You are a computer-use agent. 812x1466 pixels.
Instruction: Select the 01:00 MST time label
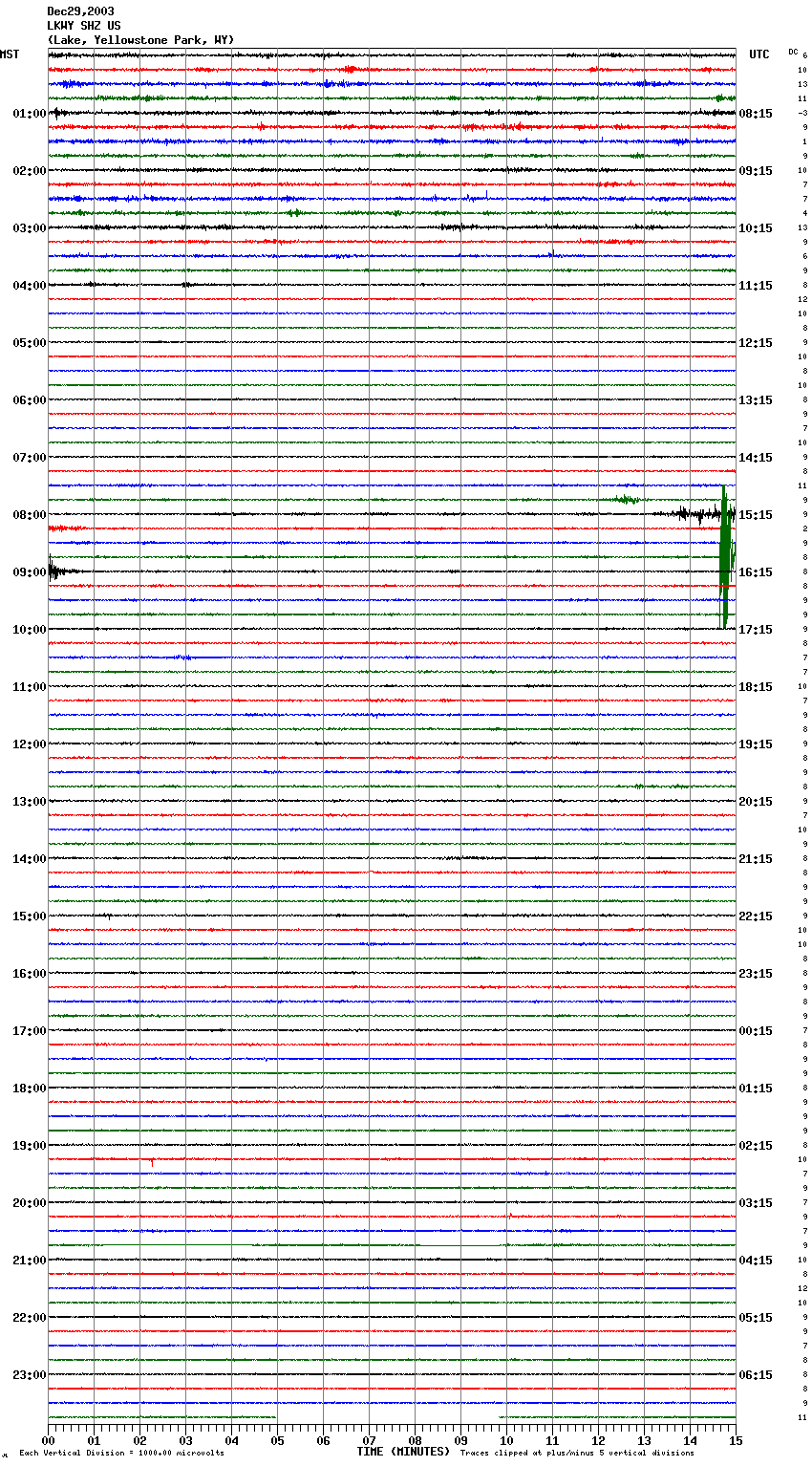[30, 114]
